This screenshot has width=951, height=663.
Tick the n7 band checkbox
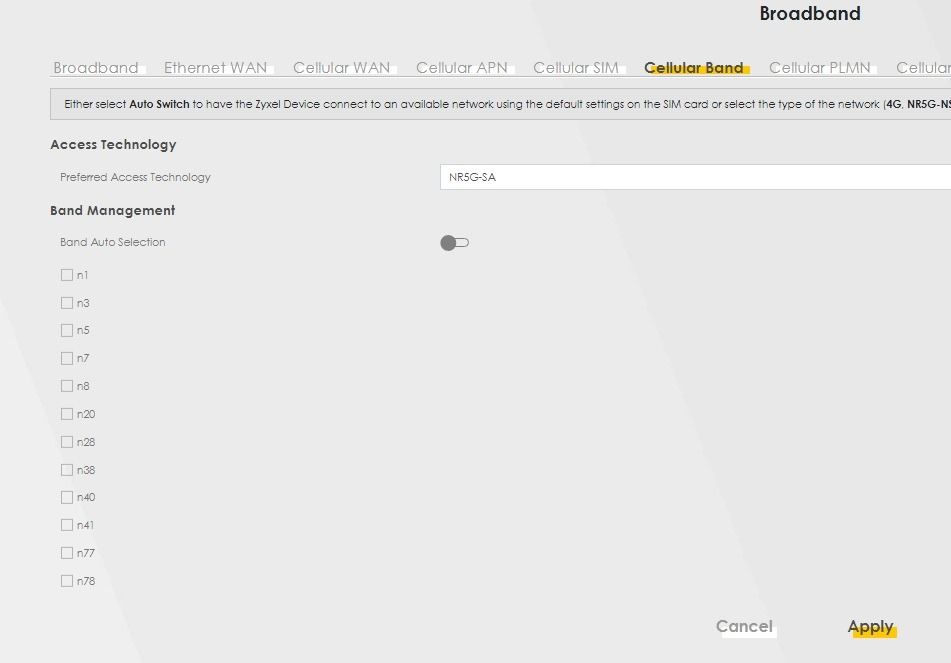(x=67, y=358)
